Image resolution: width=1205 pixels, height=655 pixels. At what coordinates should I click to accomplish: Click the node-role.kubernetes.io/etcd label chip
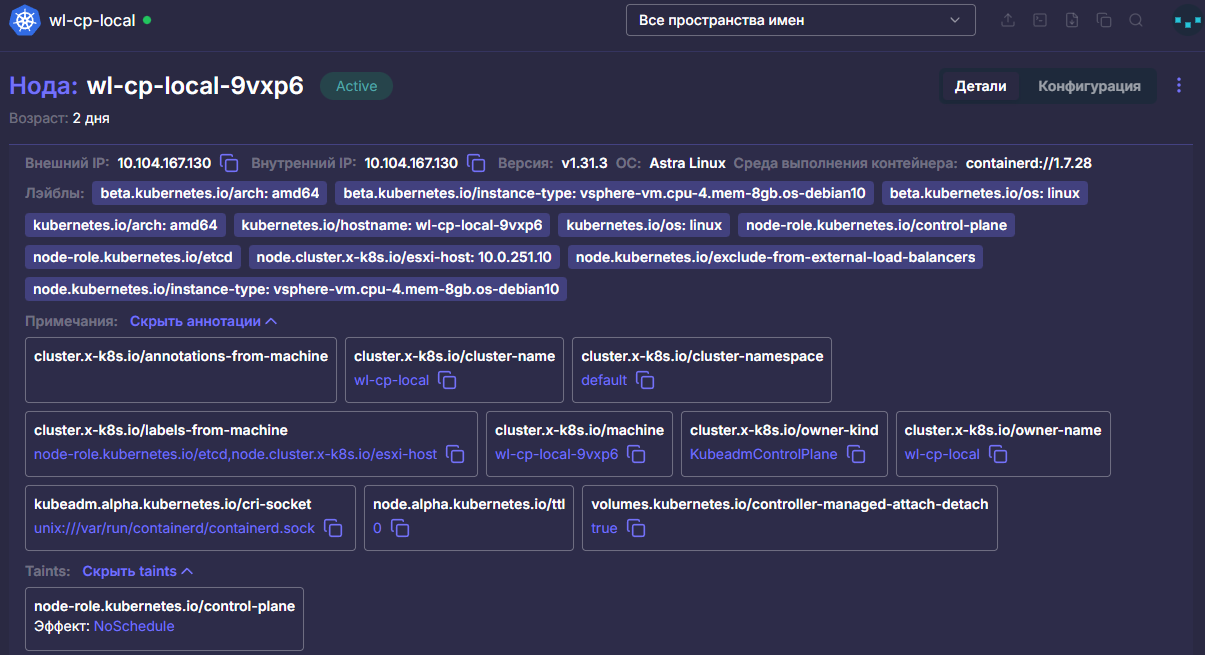(133, 257)
